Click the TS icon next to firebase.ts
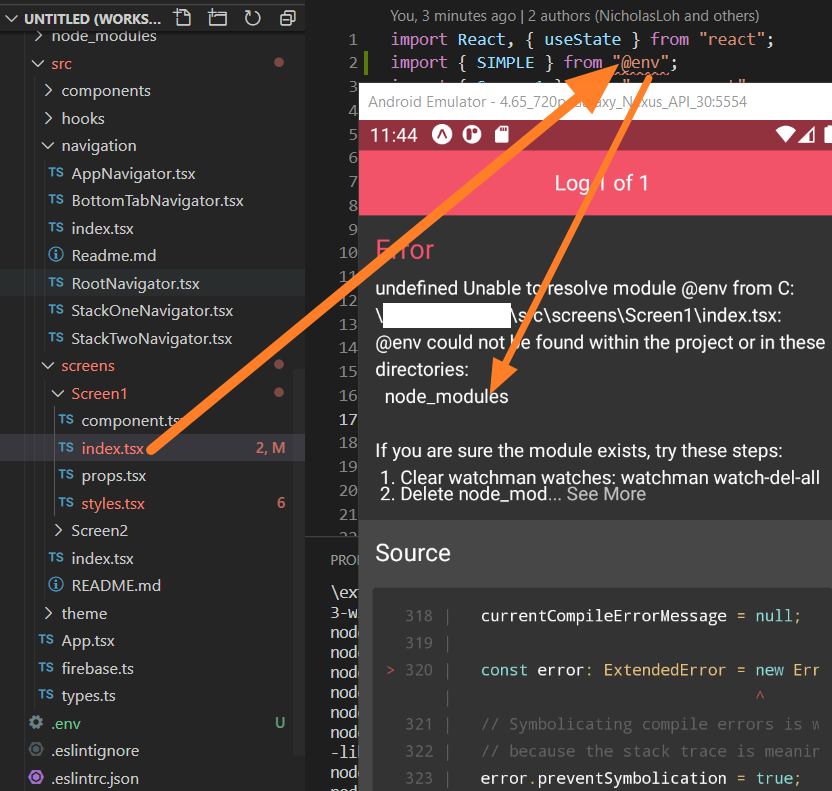832x791 pixels. 47,668
